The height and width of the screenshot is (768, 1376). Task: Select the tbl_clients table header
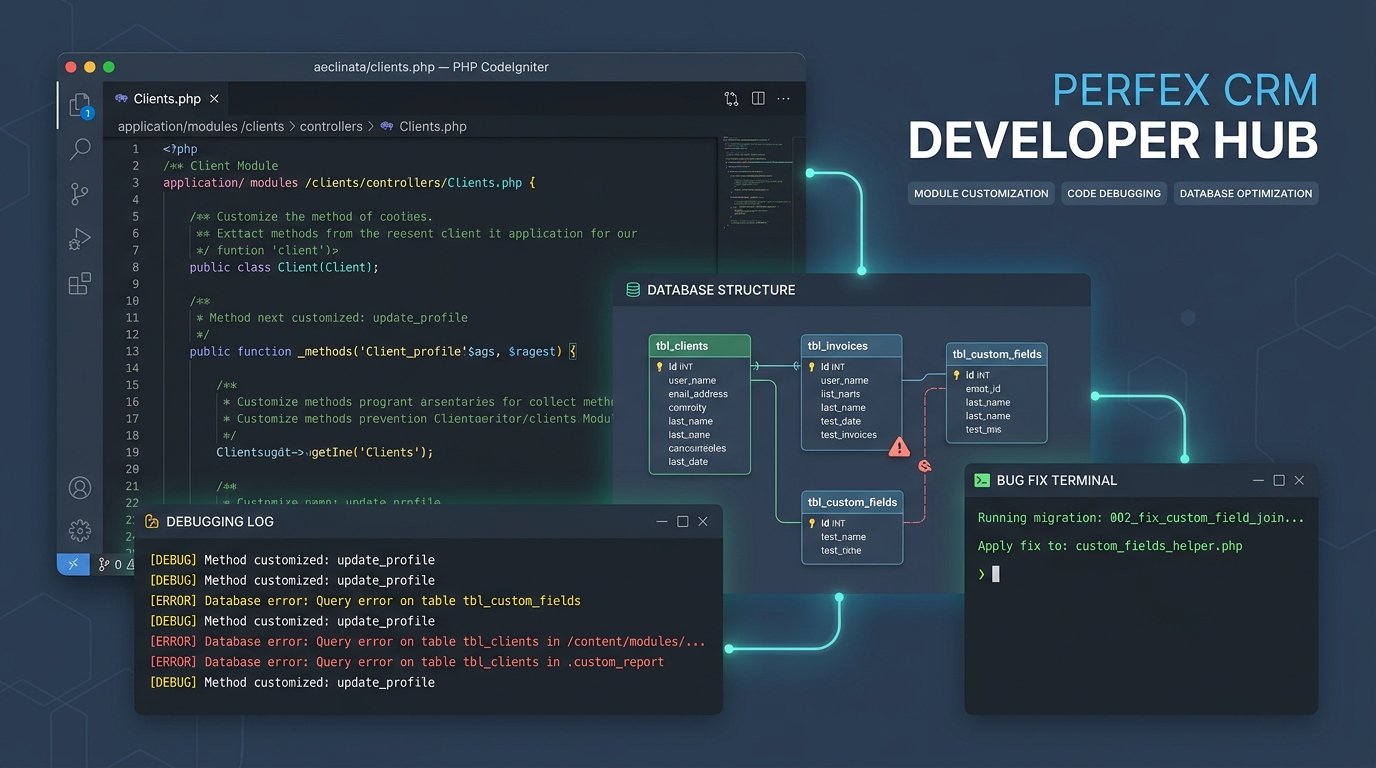700,346
